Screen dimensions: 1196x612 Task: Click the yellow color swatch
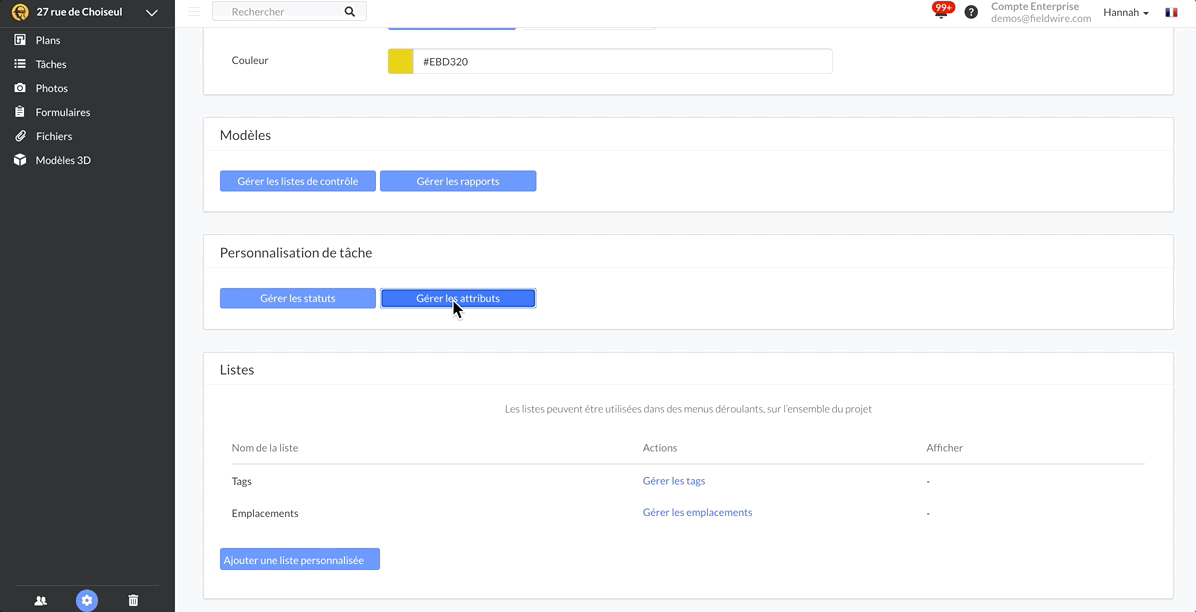pyautogui.click(x=400, y=62)
